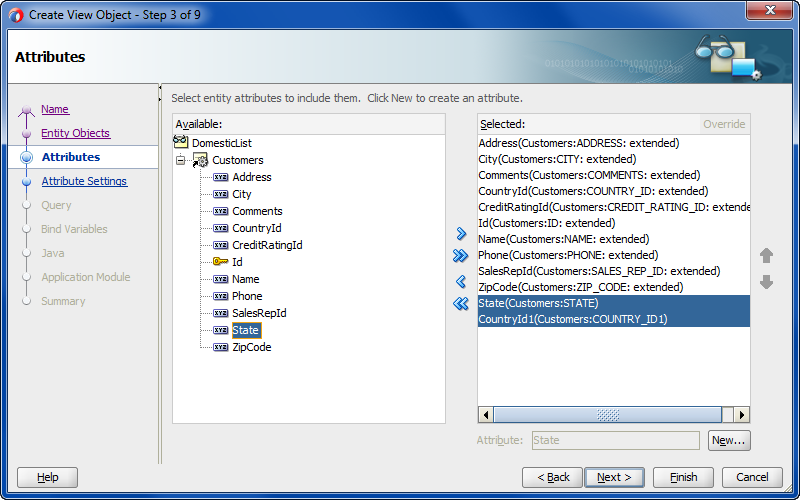Click the Next > button
Screen dimensions: 800x500
[614, 478]
